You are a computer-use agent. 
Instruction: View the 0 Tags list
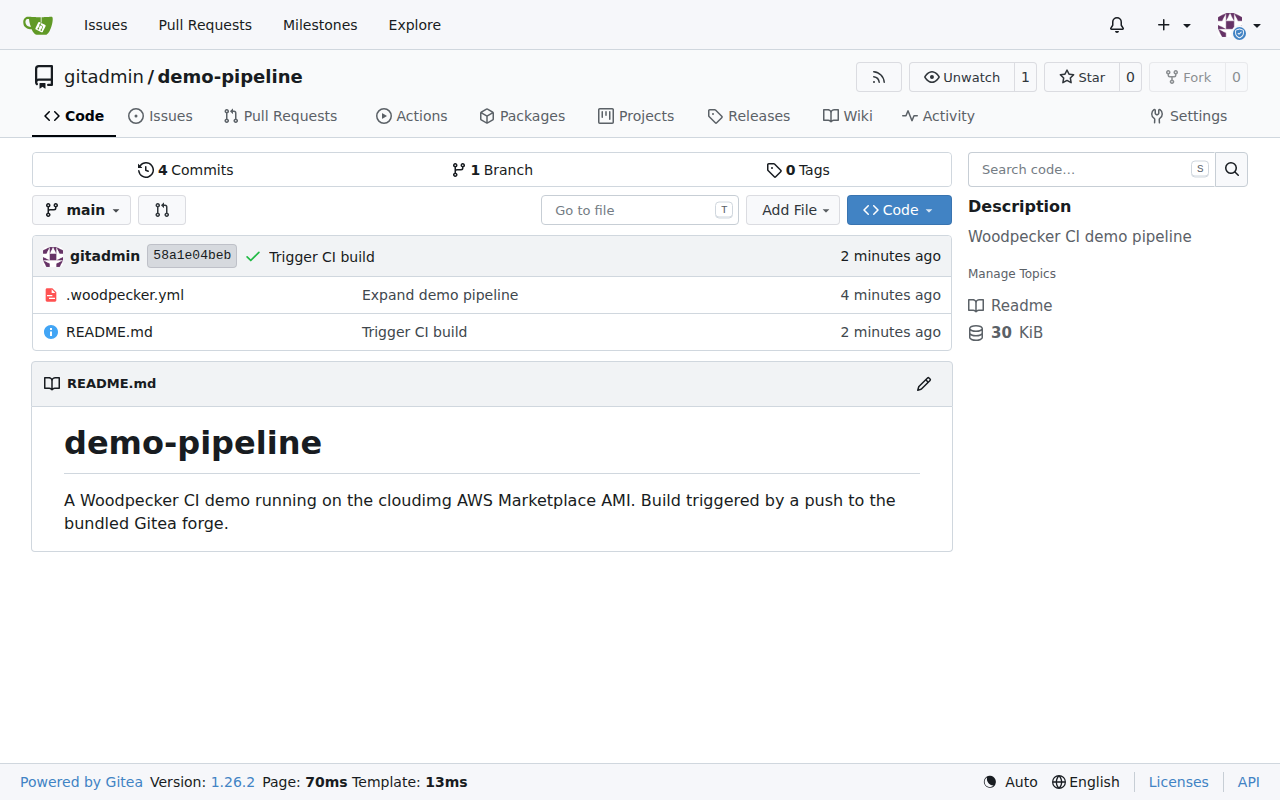coord(798,170)
